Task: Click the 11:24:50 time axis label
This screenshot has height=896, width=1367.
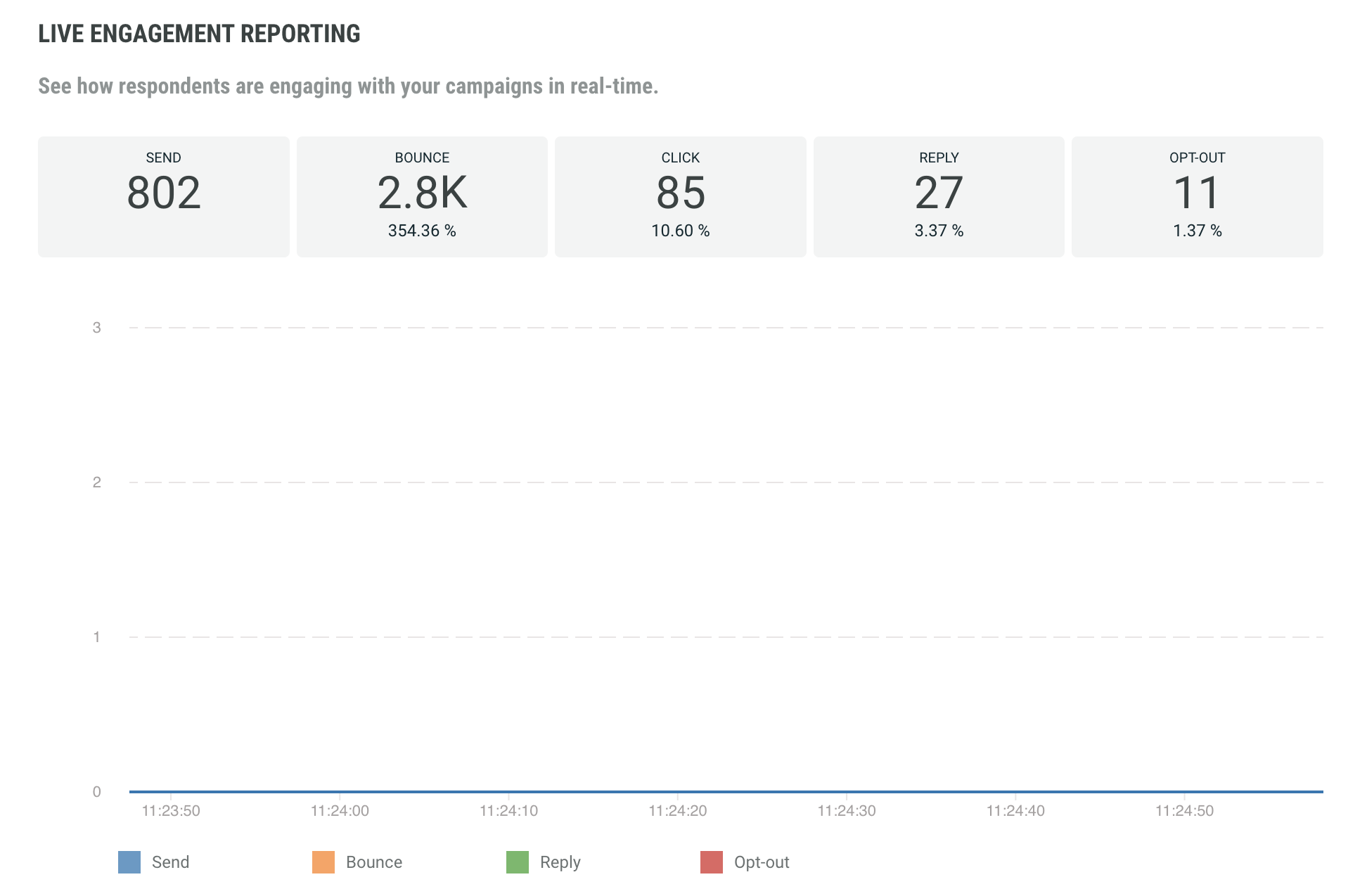Action: 1184,811
